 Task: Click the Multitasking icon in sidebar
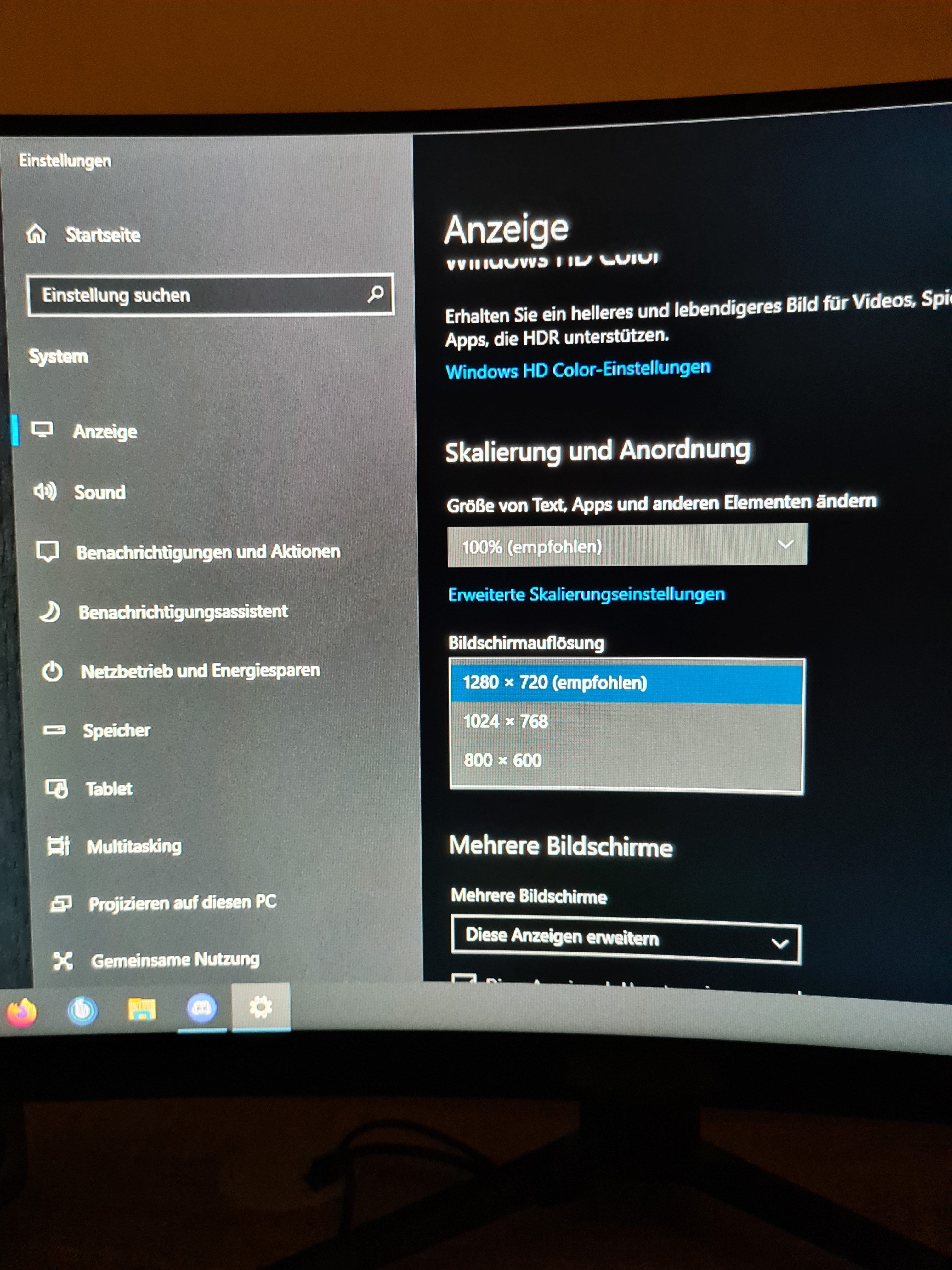point(58,846)
